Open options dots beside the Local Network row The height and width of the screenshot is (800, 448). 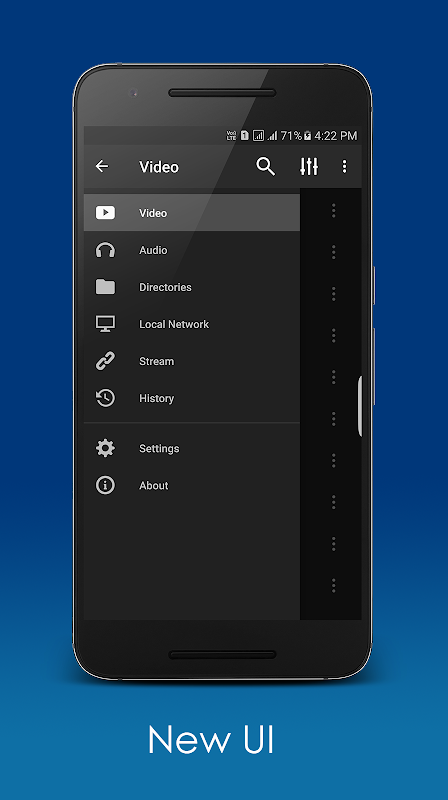(334, 336)
